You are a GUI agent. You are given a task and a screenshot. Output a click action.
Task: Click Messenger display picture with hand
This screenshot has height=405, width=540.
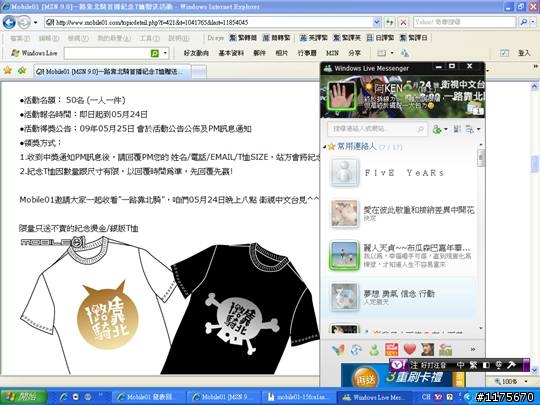tap(342, 95)
